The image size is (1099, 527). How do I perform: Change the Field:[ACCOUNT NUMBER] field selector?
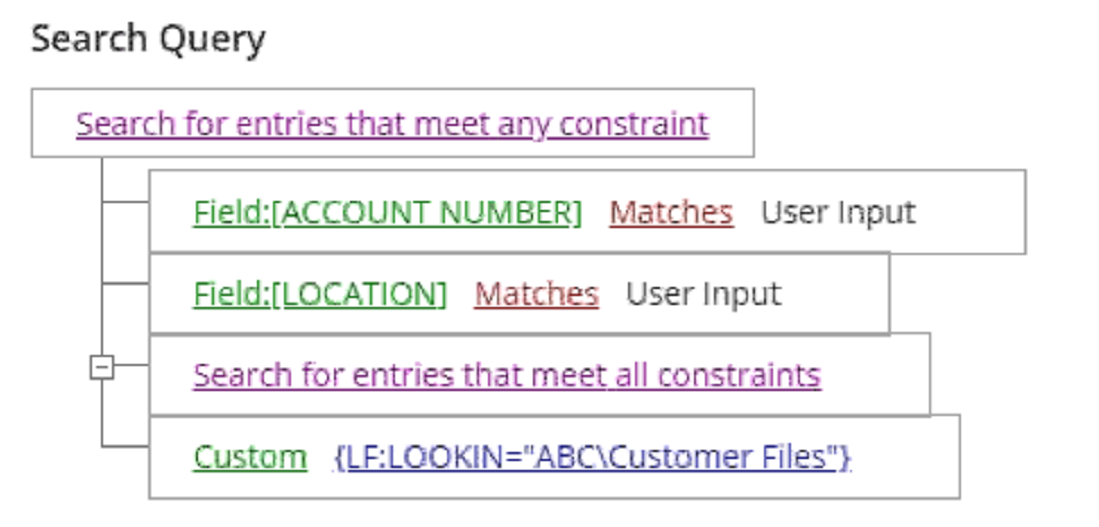(388, 212)
